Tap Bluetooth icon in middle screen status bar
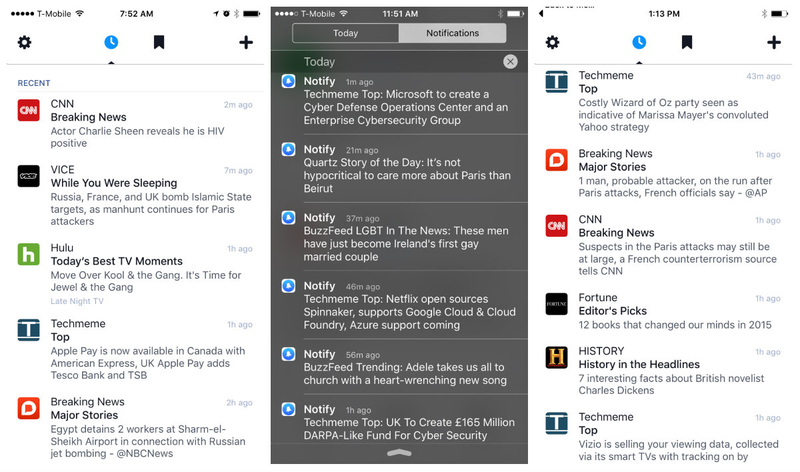 (500, 14)
